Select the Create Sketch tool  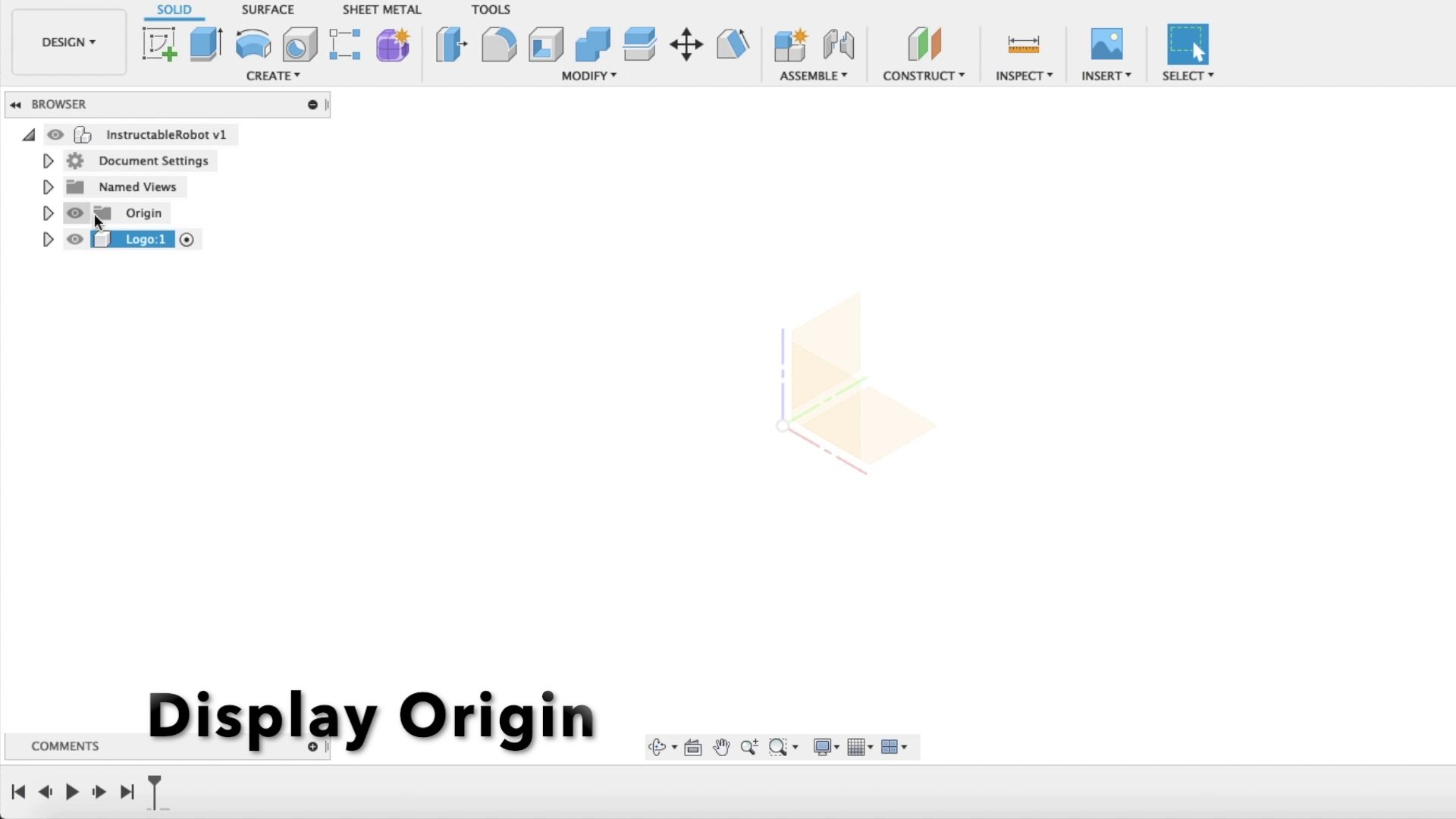159,44
